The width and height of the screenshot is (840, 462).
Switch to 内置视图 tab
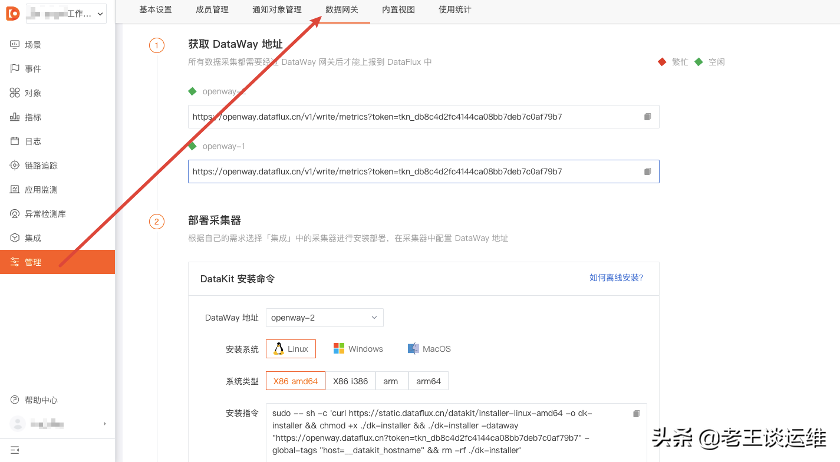click(399, 10)
